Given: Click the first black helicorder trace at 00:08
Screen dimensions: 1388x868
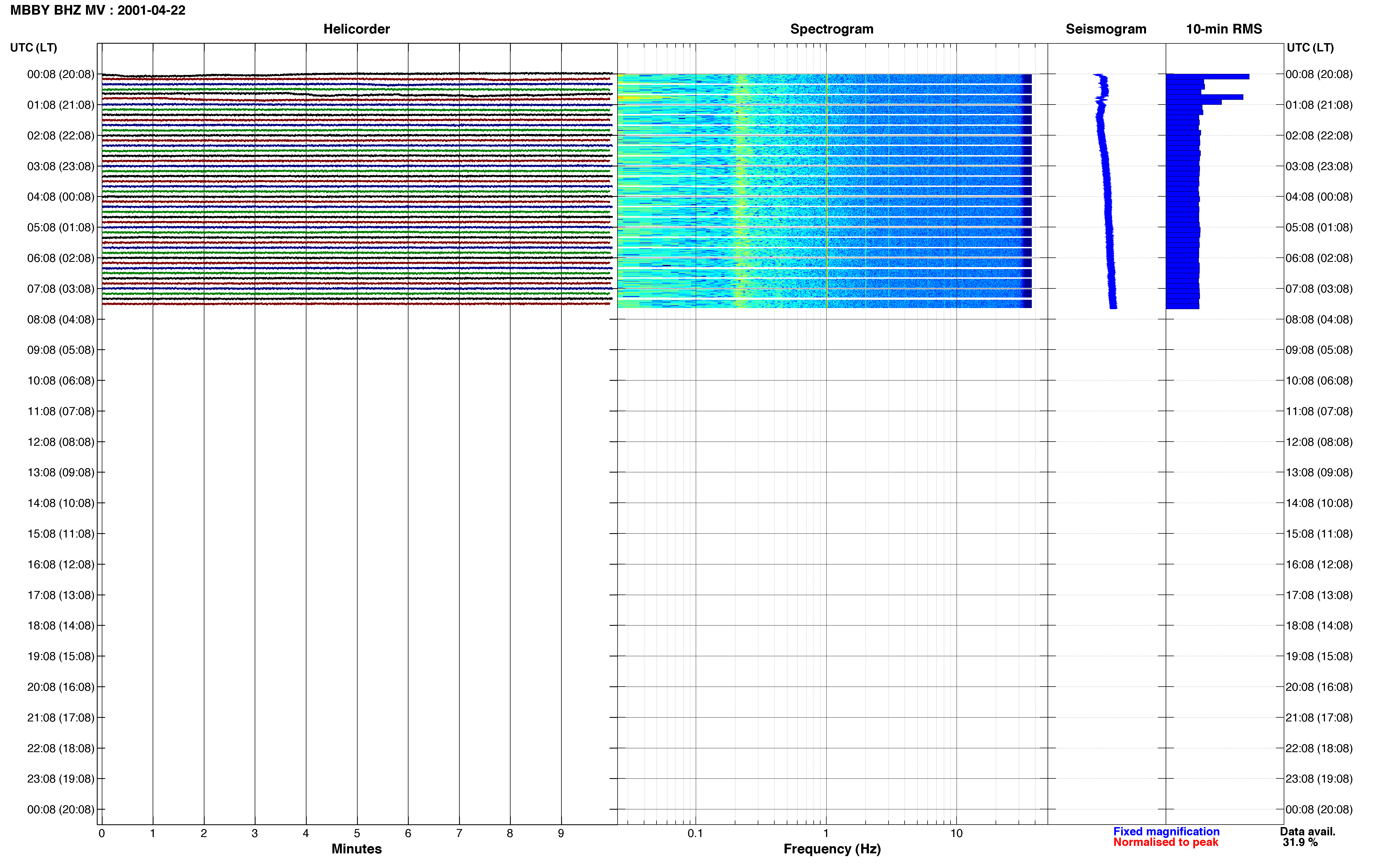Looking at the screenshot, I should pyautogui.click(x=356, y=75).
